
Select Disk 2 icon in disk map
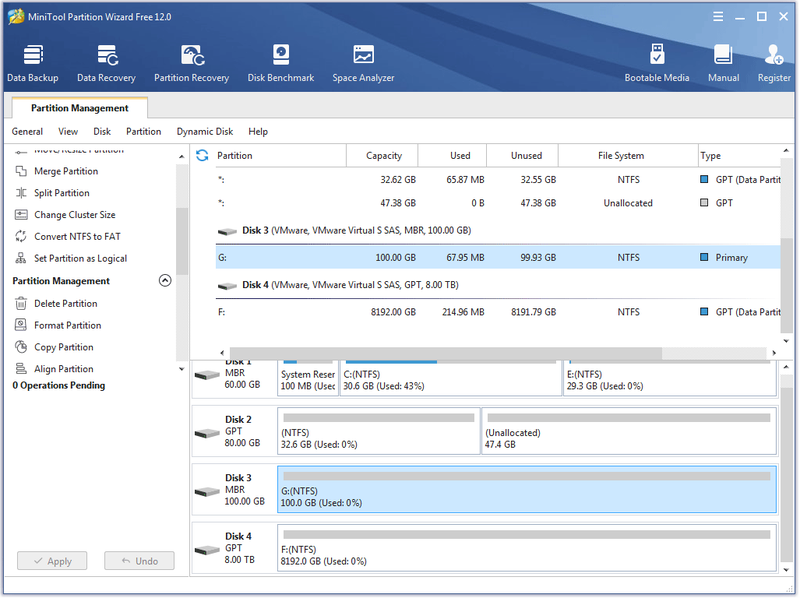[207, 434]
